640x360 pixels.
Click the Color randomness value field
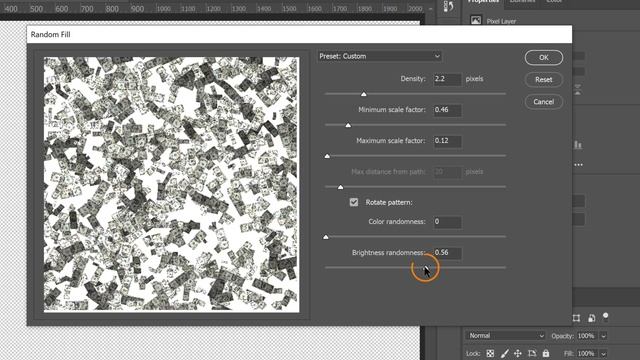pyautogui.click(x=447, y=222)
